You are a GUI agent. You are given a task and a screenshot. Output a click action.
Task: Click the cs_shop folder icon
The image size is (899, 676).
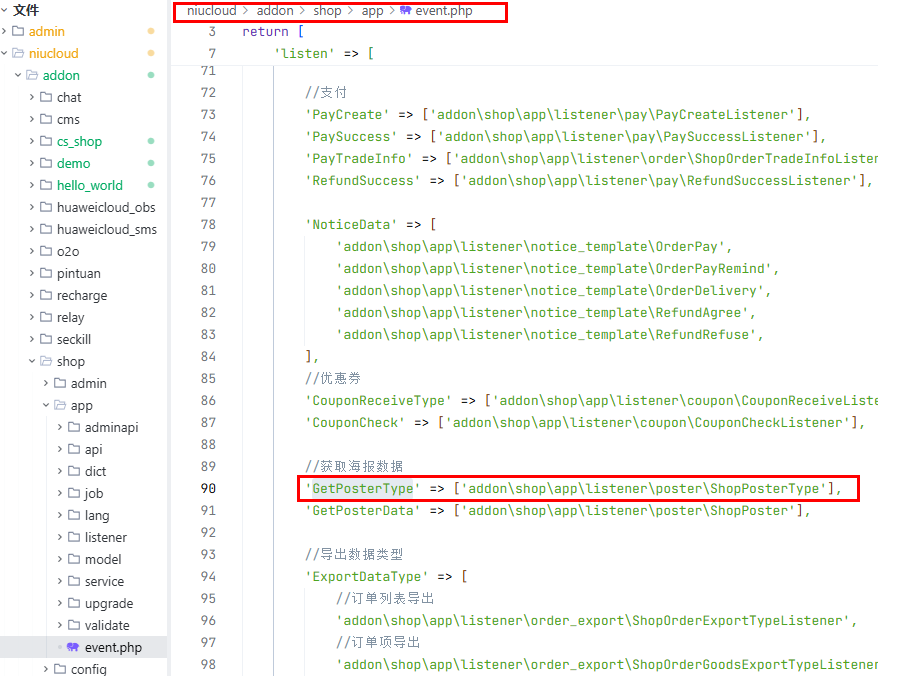point(47,142)
